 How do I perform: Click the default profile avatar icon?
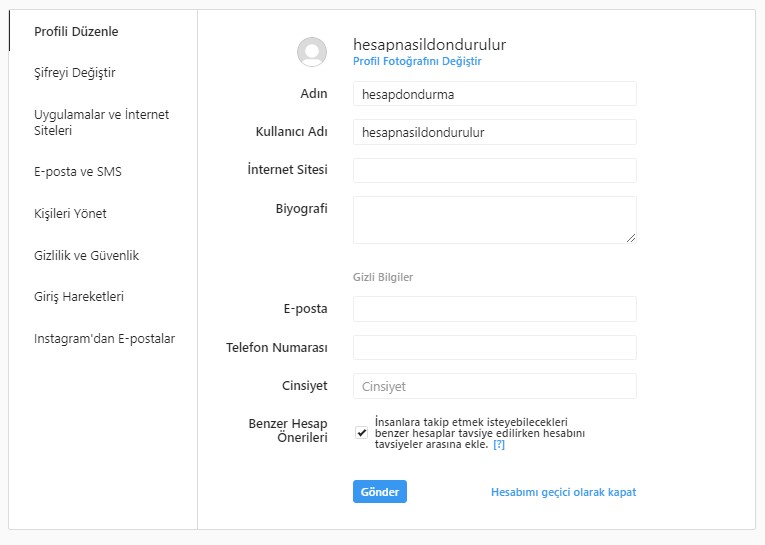pyautogui.click(x=312, y=52)
